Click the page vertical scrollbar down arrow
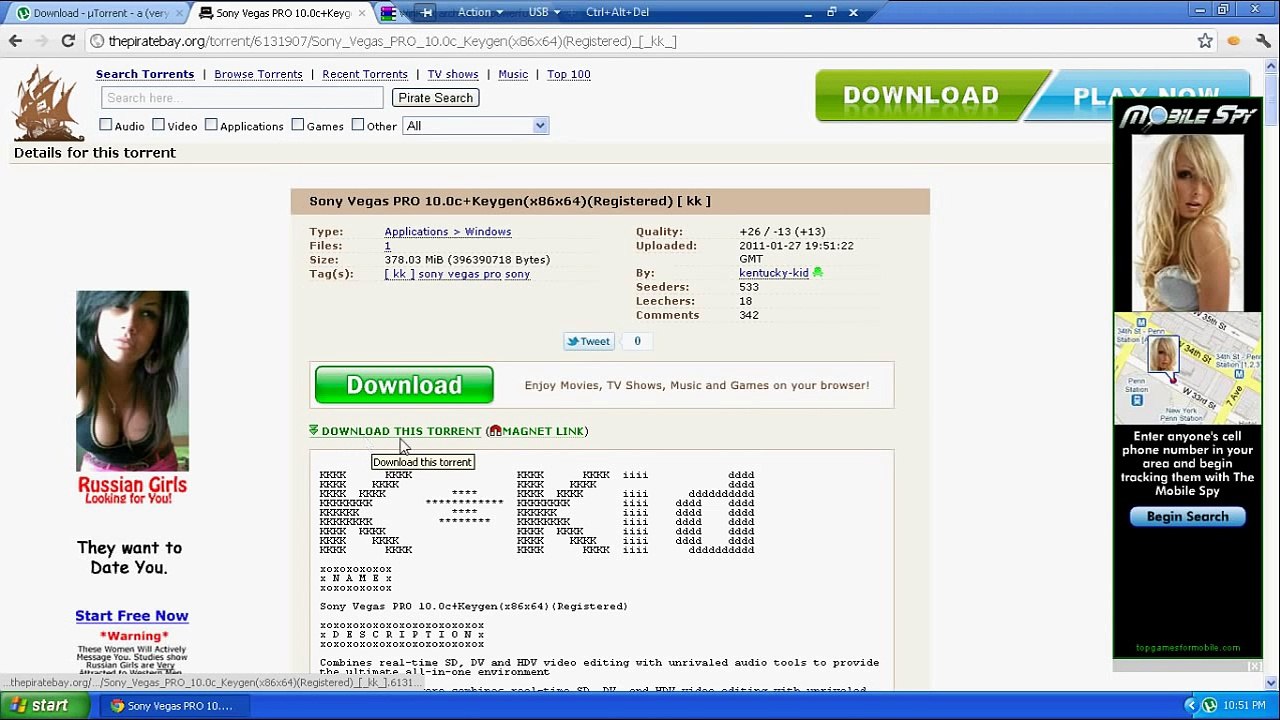1280x720 pixels. pos(1271,683)
